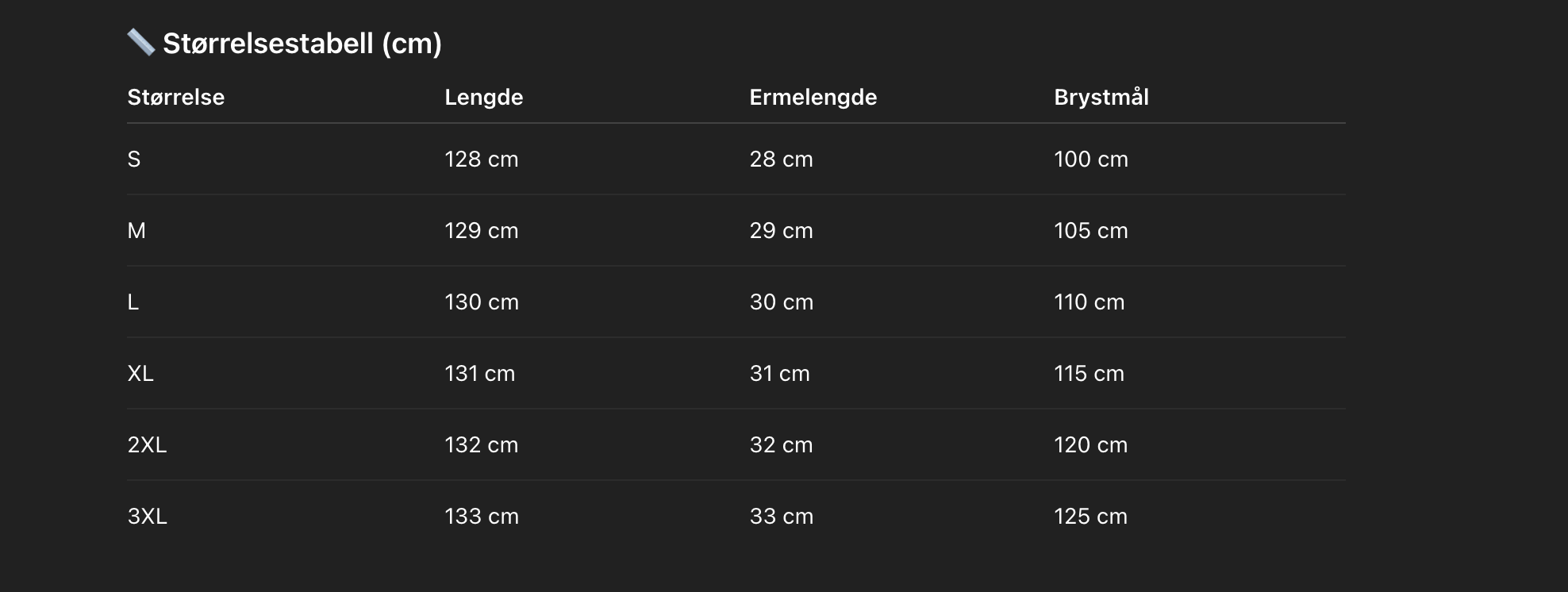Select the 3XL size row label
Viewport: 1568px width, 592px height.
[147, 516]
